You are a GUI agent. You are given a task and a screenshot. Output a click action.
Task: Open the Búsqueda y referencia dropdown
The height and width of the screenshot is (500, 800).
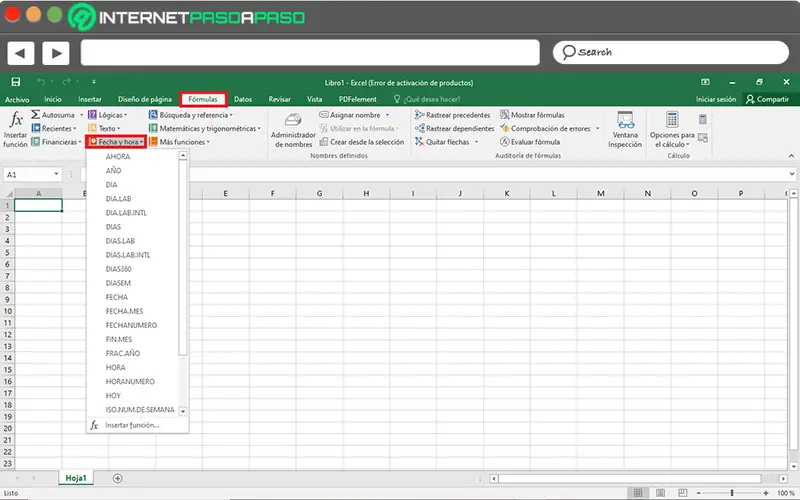(x=191, y=115)
